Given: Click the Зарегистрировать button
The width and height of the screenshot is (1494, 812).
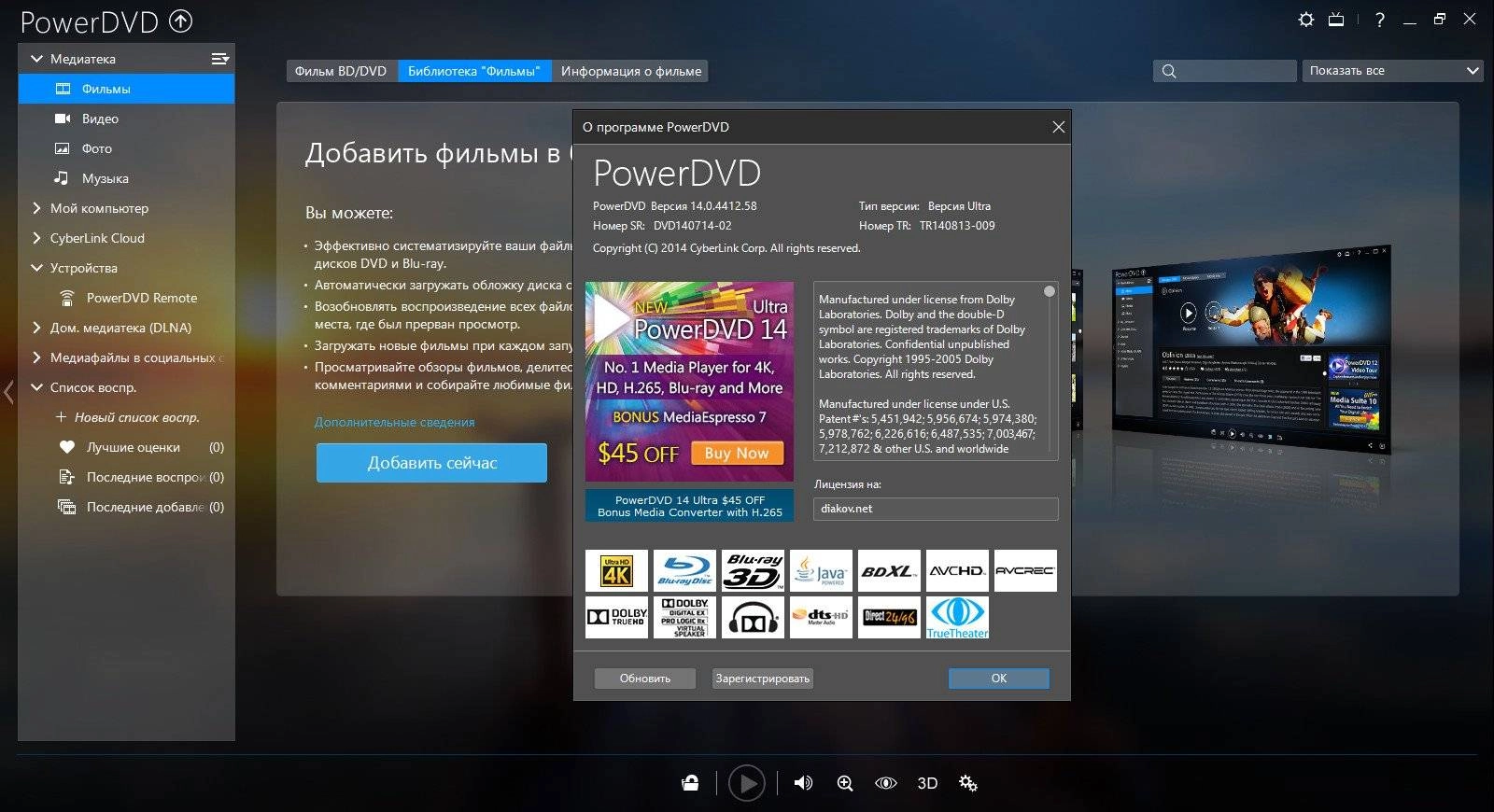Looking at the screenshot, I should pyautogui.click(x=762, y=679).
